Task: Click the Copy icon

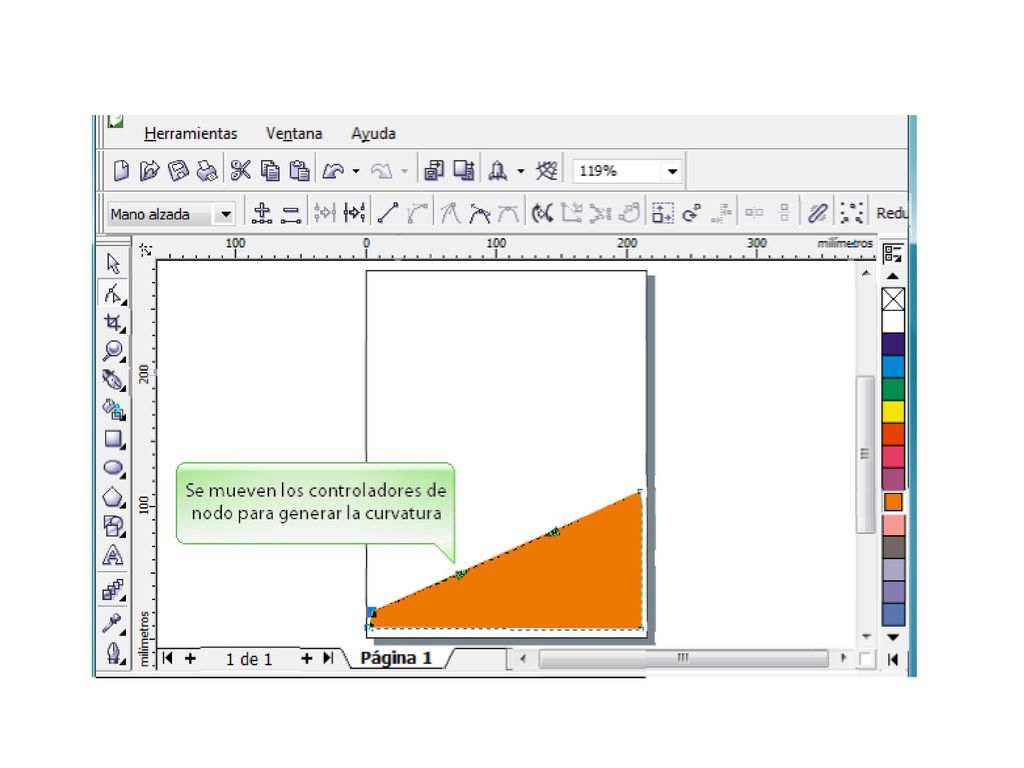Action: click(270, 170)
